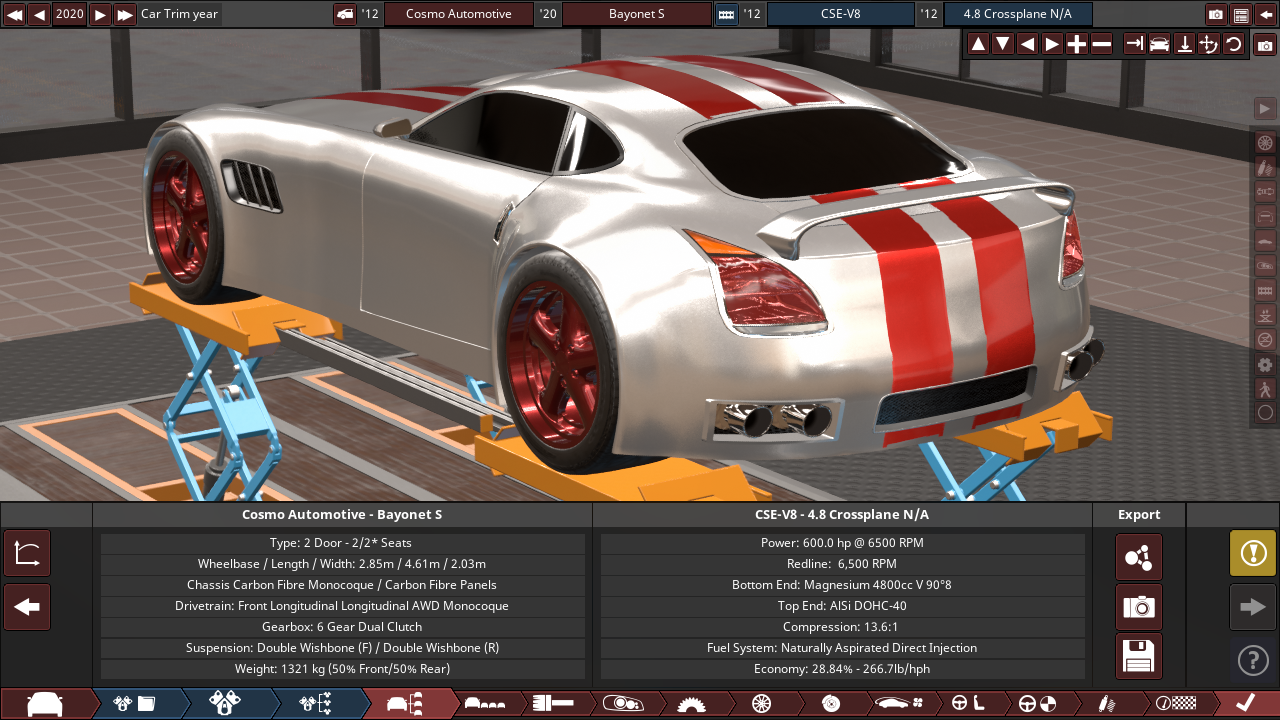Select the Cosmo Automotive model name field
The image size is (1280, 720).
(x=459, y=14)
